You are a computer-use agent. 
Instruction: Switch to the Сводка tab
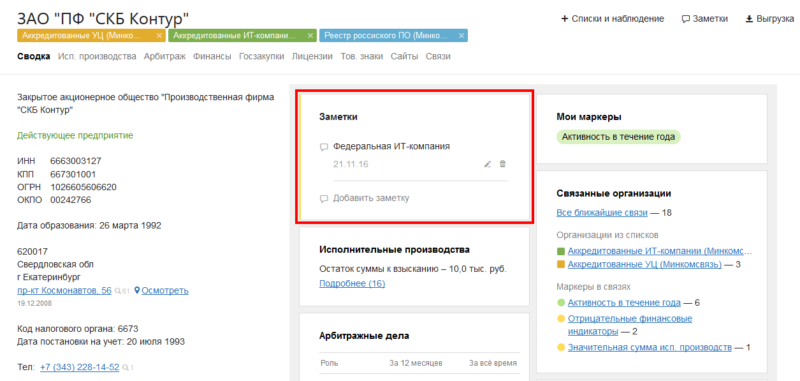click(34, 57)
